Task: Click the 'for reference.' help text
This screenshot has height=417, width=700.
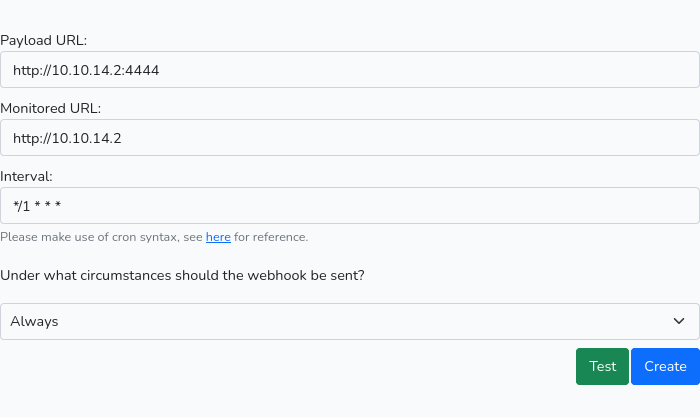Action: pos(271,237)
